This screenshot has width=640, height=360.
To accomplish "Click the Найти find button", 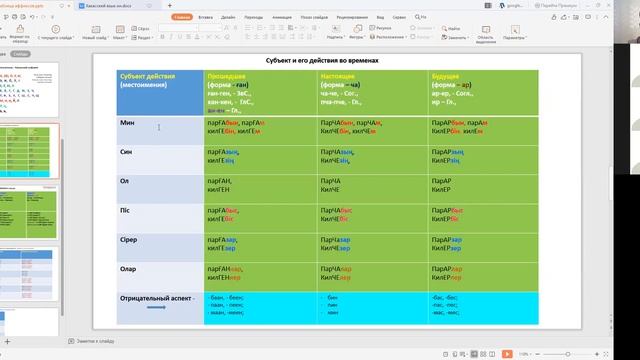I will (451, 29).
